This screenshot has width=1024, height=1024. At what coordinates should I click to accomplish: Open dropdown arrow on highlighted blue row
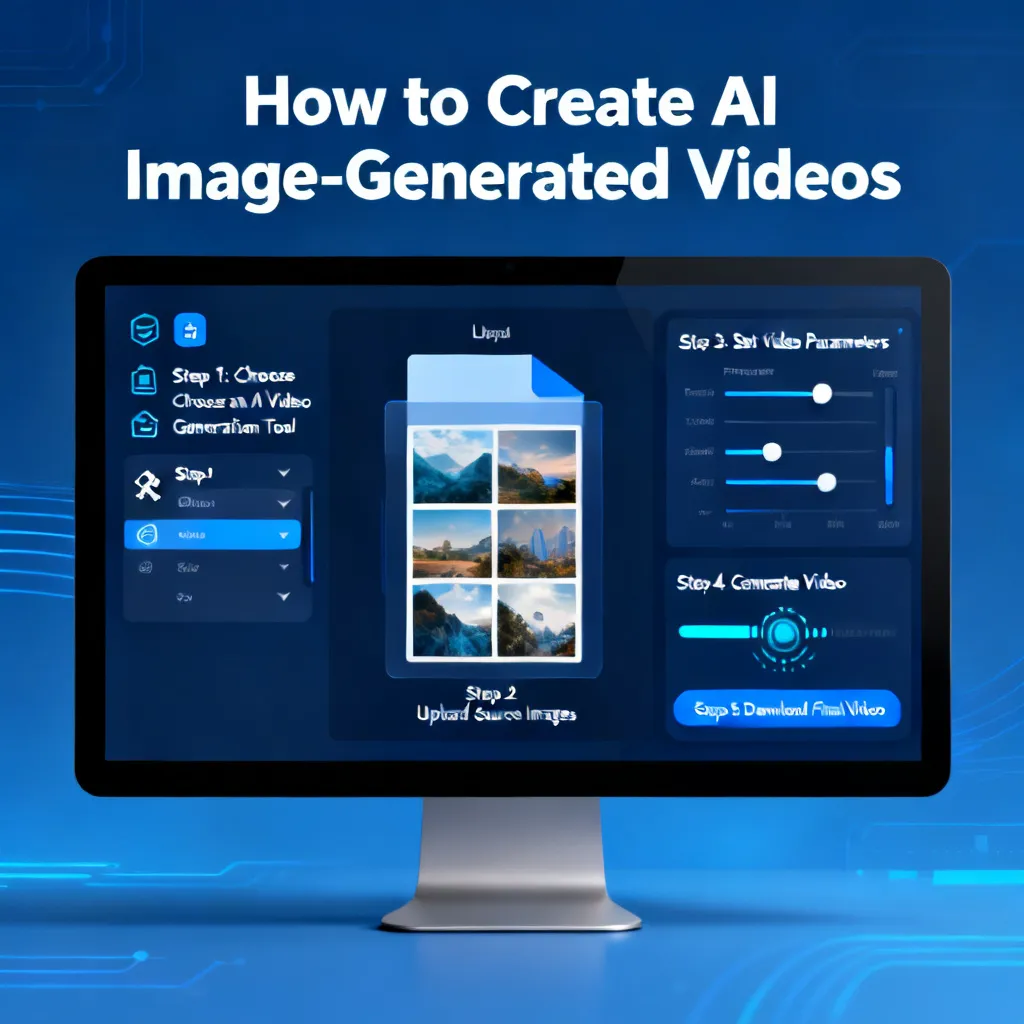[x=284, y=536]
